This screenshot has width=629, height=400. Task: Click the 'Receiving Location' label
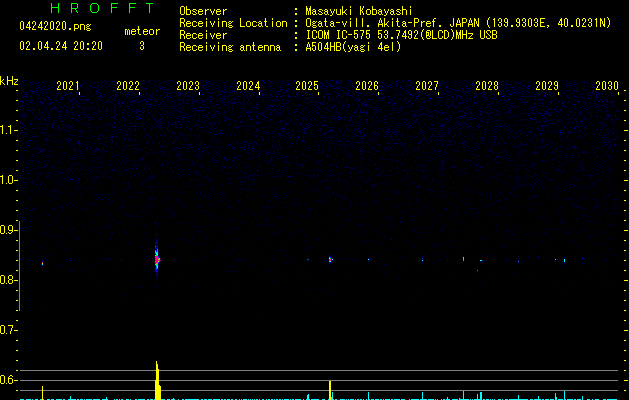coord(233,23)
